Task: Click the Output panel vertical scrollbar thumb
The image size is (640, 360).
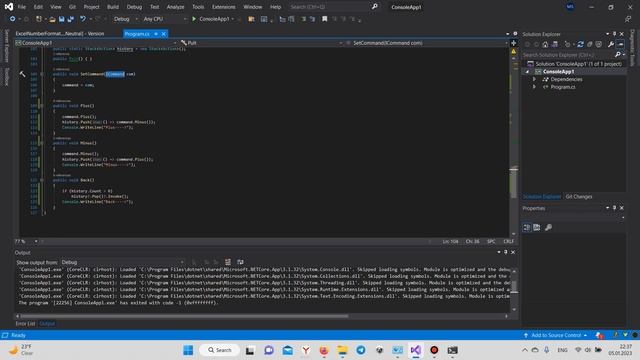Action: click(514, 287)
